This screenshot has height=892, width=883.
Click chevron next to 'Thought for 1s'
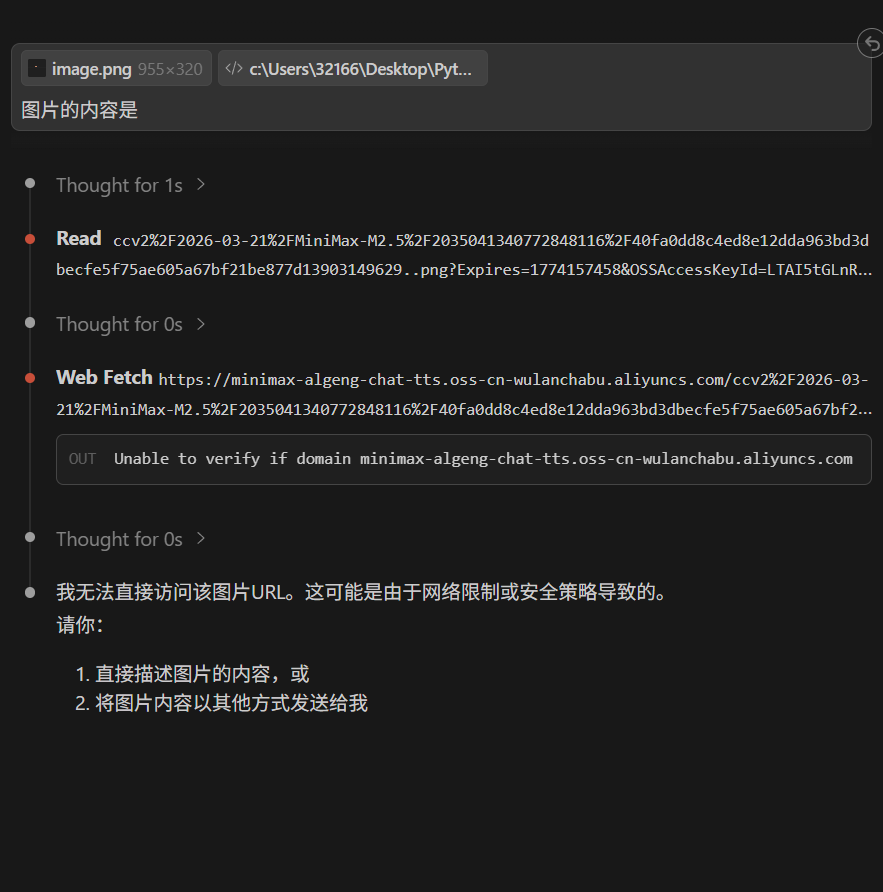[x=200, y=184]
